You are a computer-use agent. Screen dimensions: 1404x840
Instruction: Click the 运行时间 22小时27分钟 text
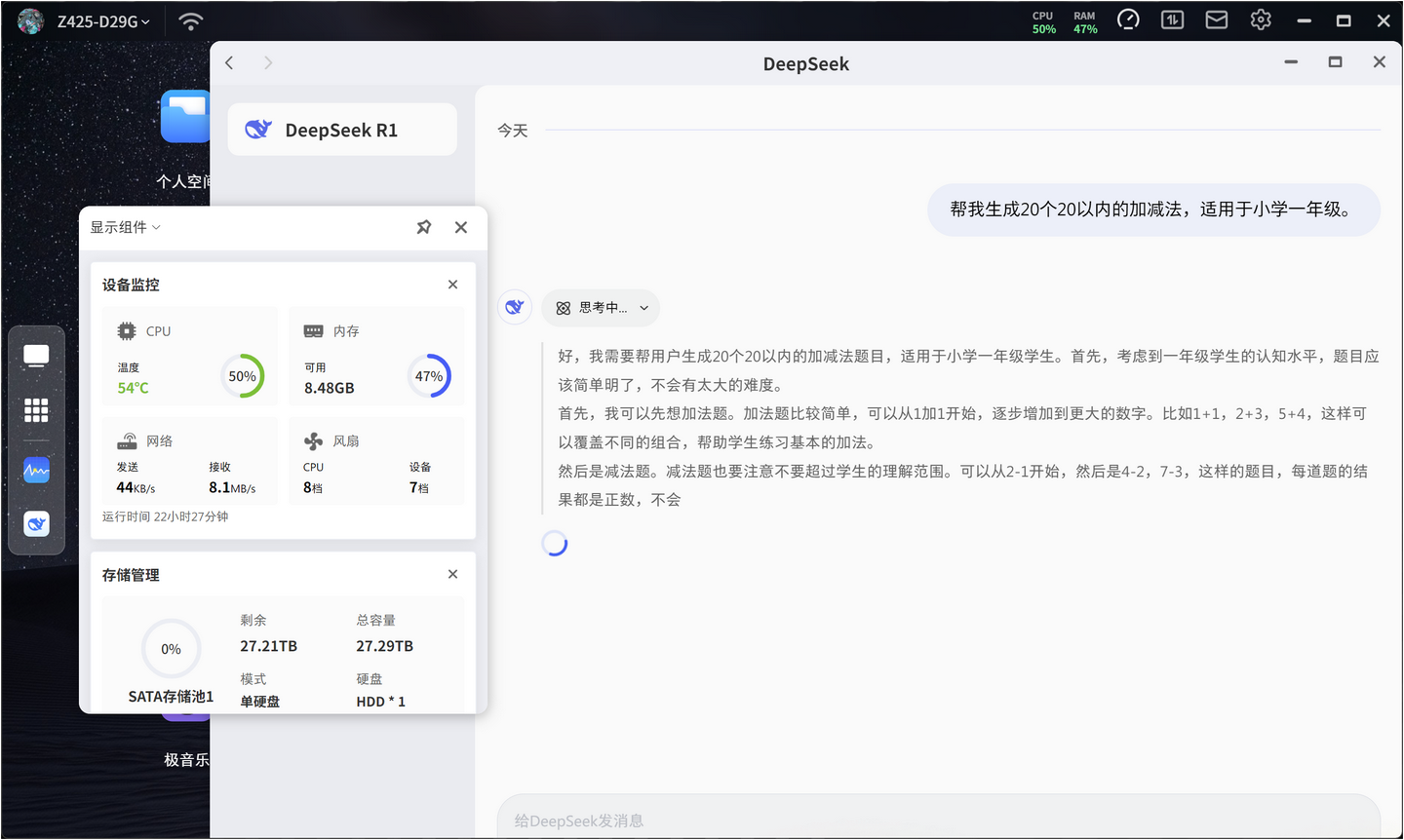click(x=166, y=516)
